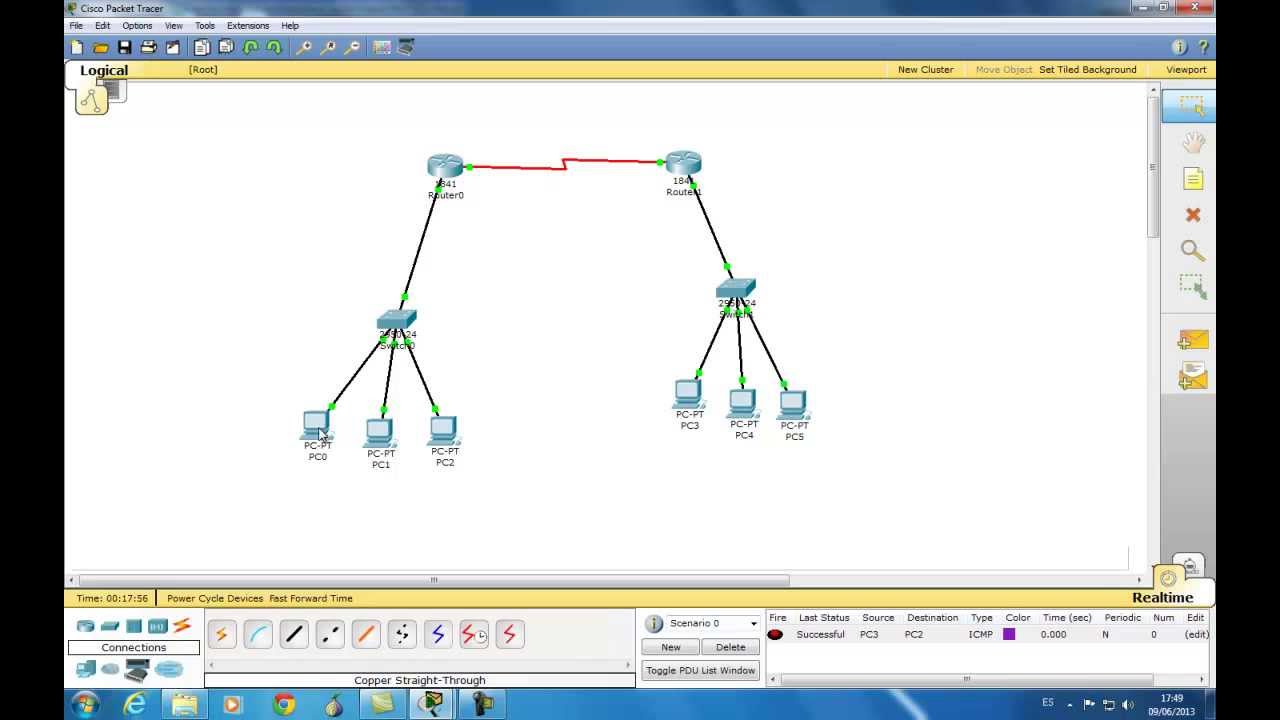Choose the orange Fiber cable
1280x720 pixels.
pos(366,634)
